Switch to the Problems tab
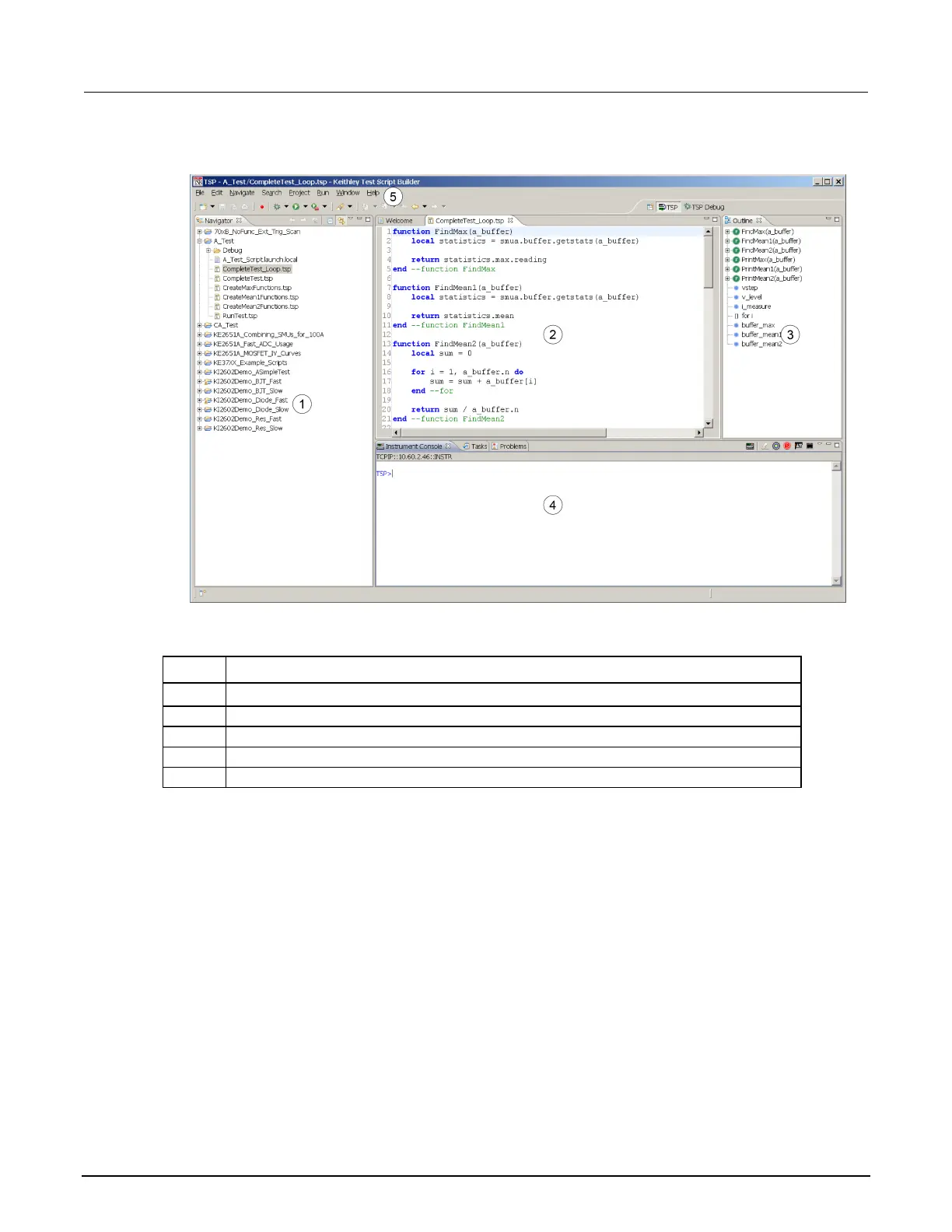The image size is (952, 1232). [509, 446]
